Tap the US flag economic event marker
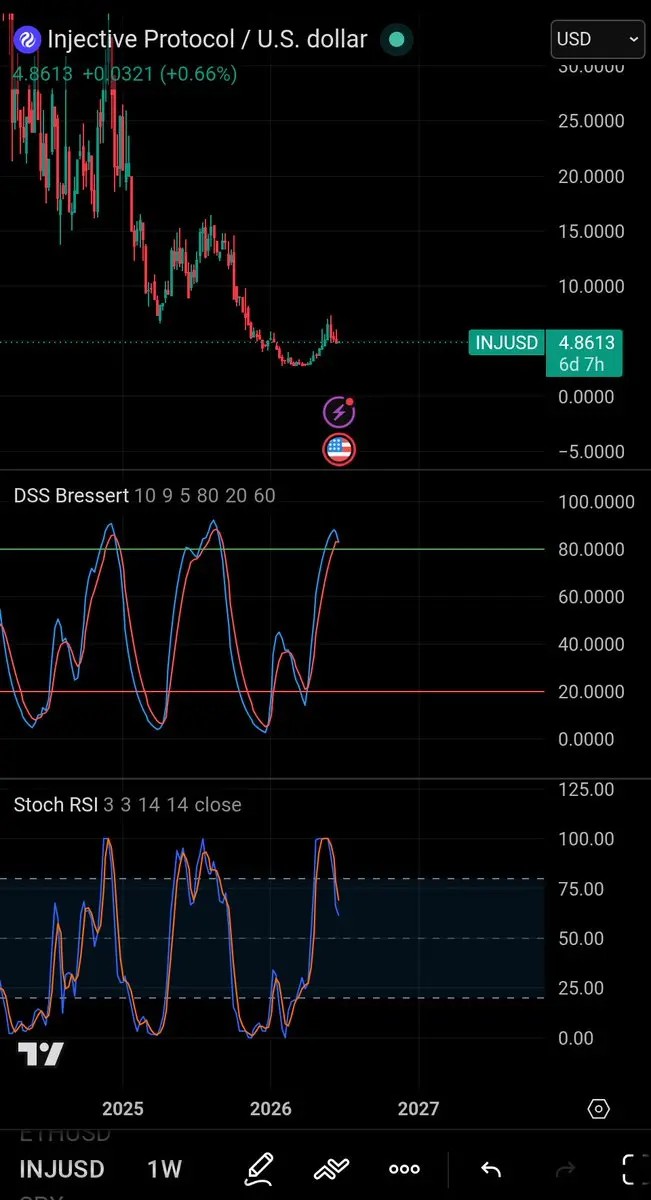 [x=339, y=450]
